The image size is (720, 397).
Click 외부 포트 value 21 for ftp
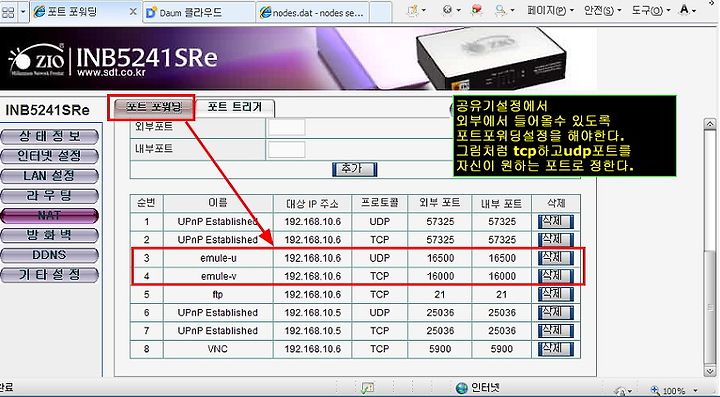point(440,294)
